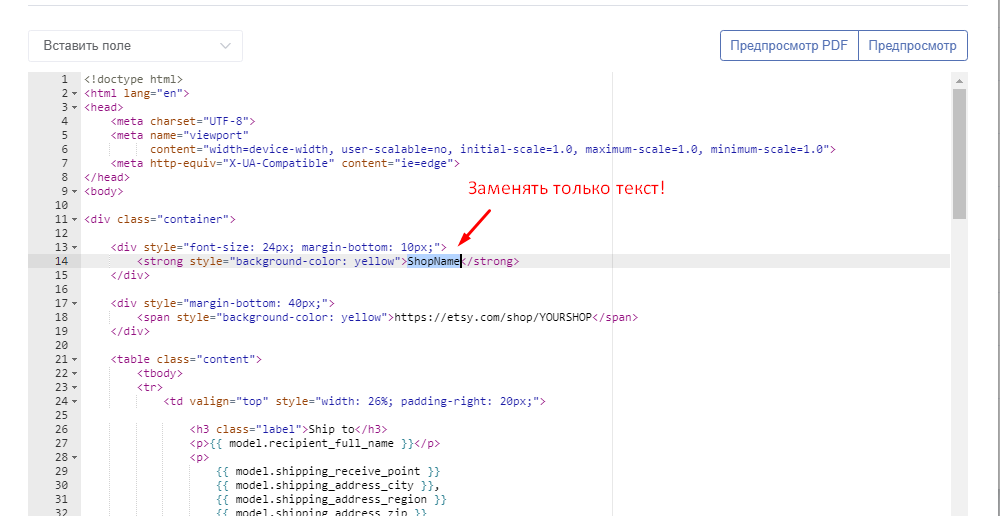
Task: Click the class="container" attribute
Action: click(173, 219)
